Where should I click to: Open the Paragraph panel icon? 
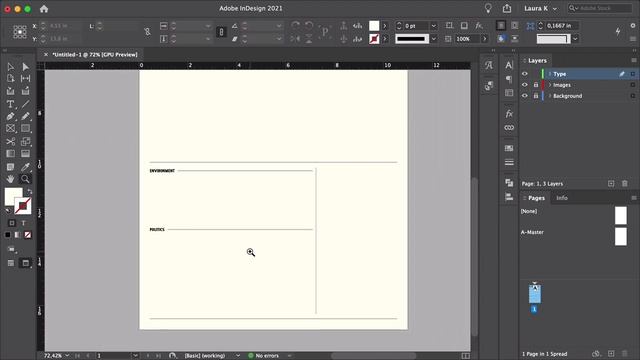click(509, 79)
